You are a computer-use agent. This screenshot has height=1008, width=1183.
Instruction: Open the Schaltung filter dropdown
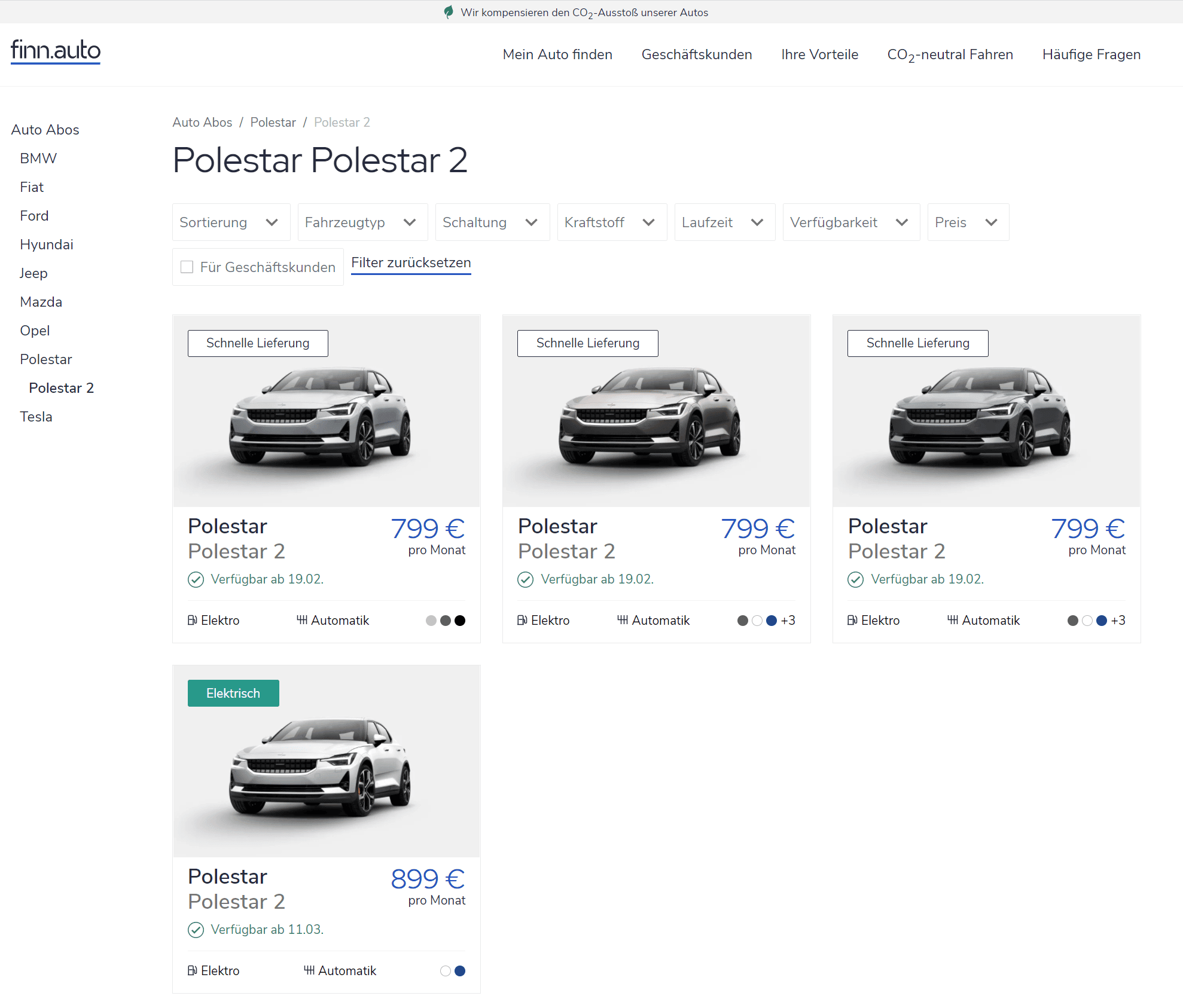pyautogui.click(x=493, y=222)
